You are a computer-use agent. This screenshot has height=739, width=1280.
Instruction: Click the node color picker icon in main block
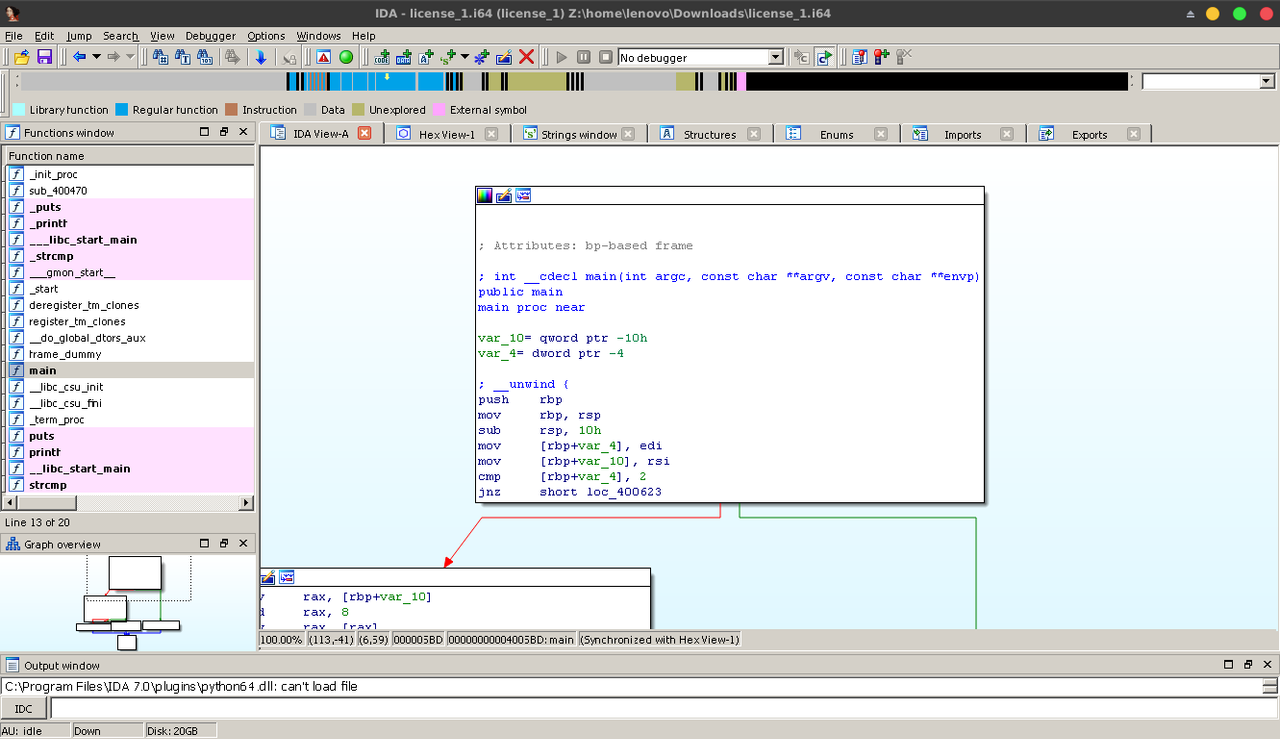(x=485, y=196)
